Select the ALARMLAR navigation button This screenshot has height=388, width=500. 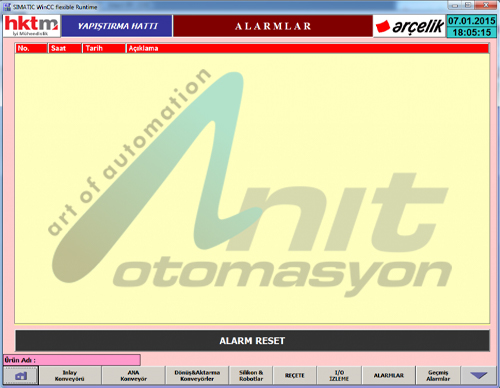click(389, 375)
